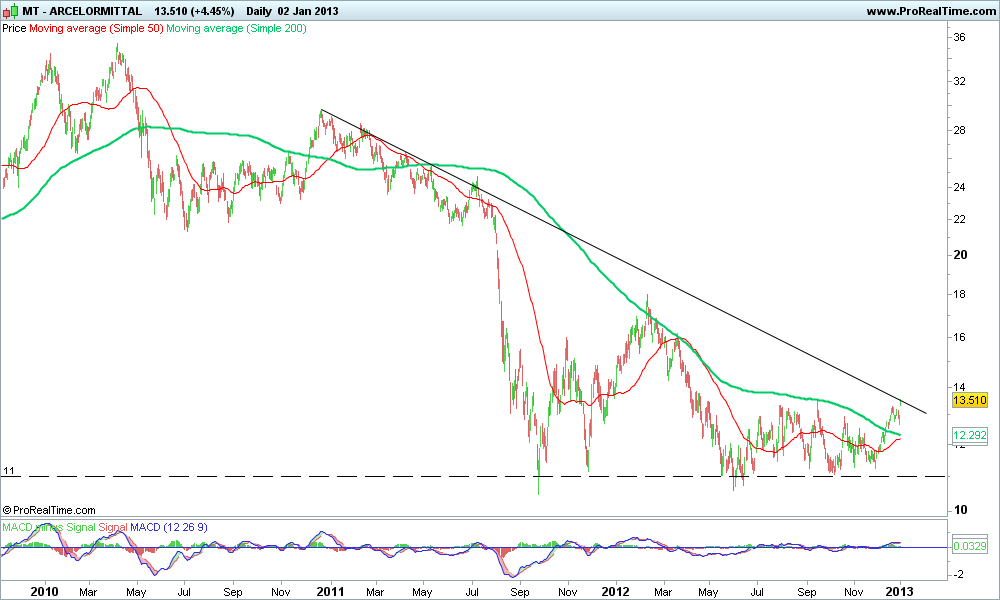Click the 28 price axis label
Viewport: 1000px width, 600px height.
(x=959, y=130)
